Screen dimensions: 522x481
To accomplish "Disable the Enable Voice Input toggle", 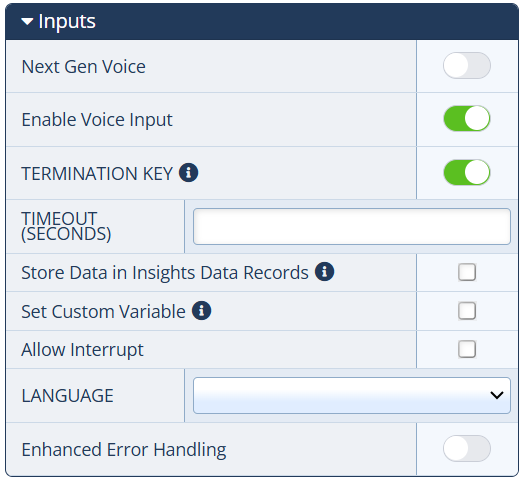I will pos(466,118).
